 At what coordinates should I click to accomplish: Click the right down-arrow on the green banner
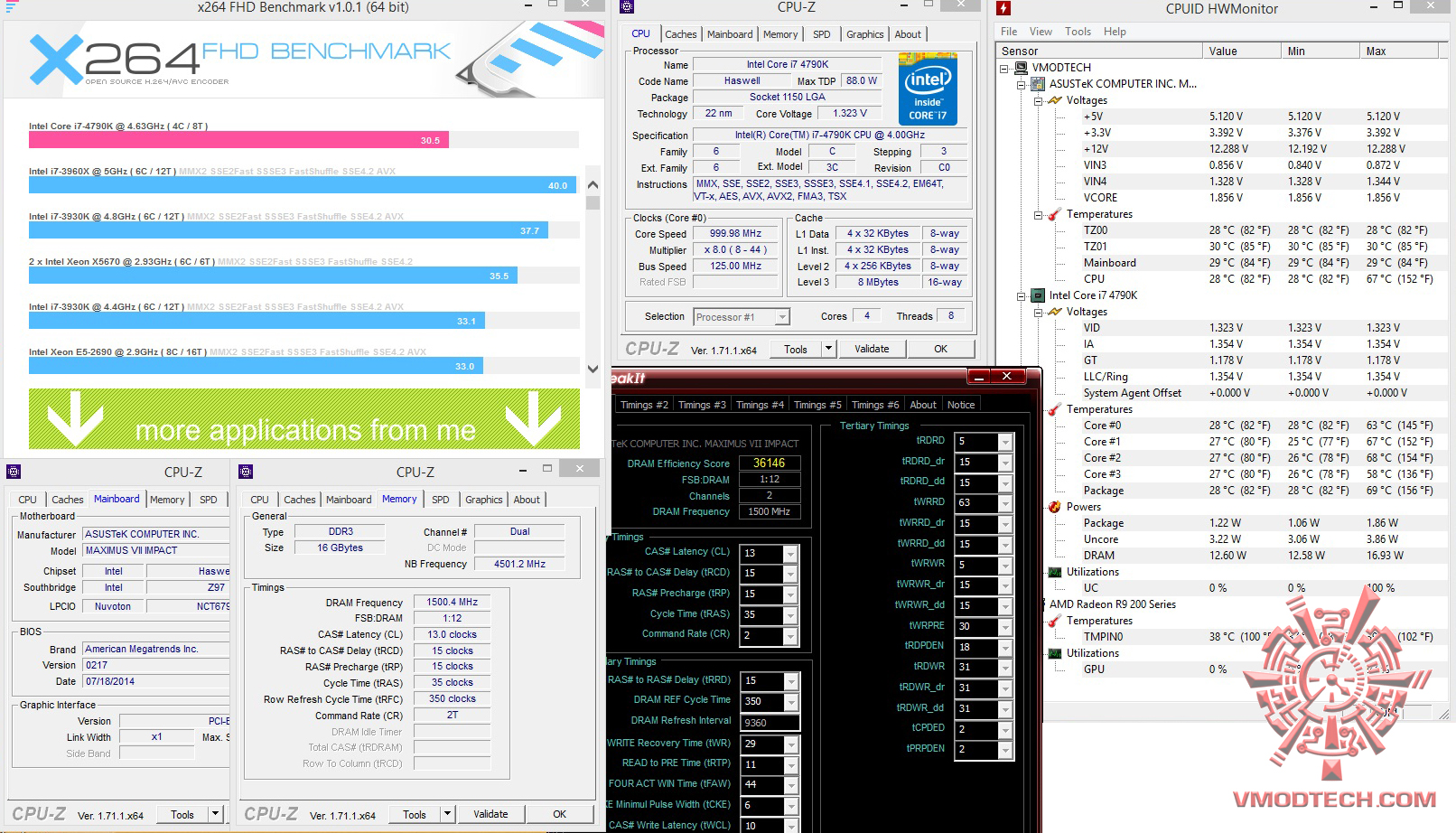tap(534, 420)
